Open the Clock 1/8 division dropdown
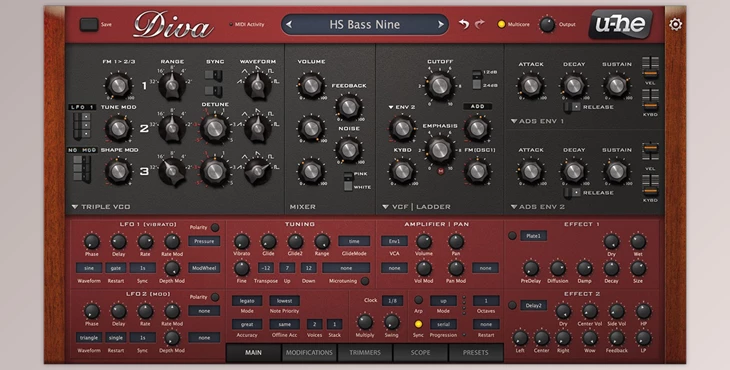The image size is (730, 370). pyautogui.click(x=392, y=301)
